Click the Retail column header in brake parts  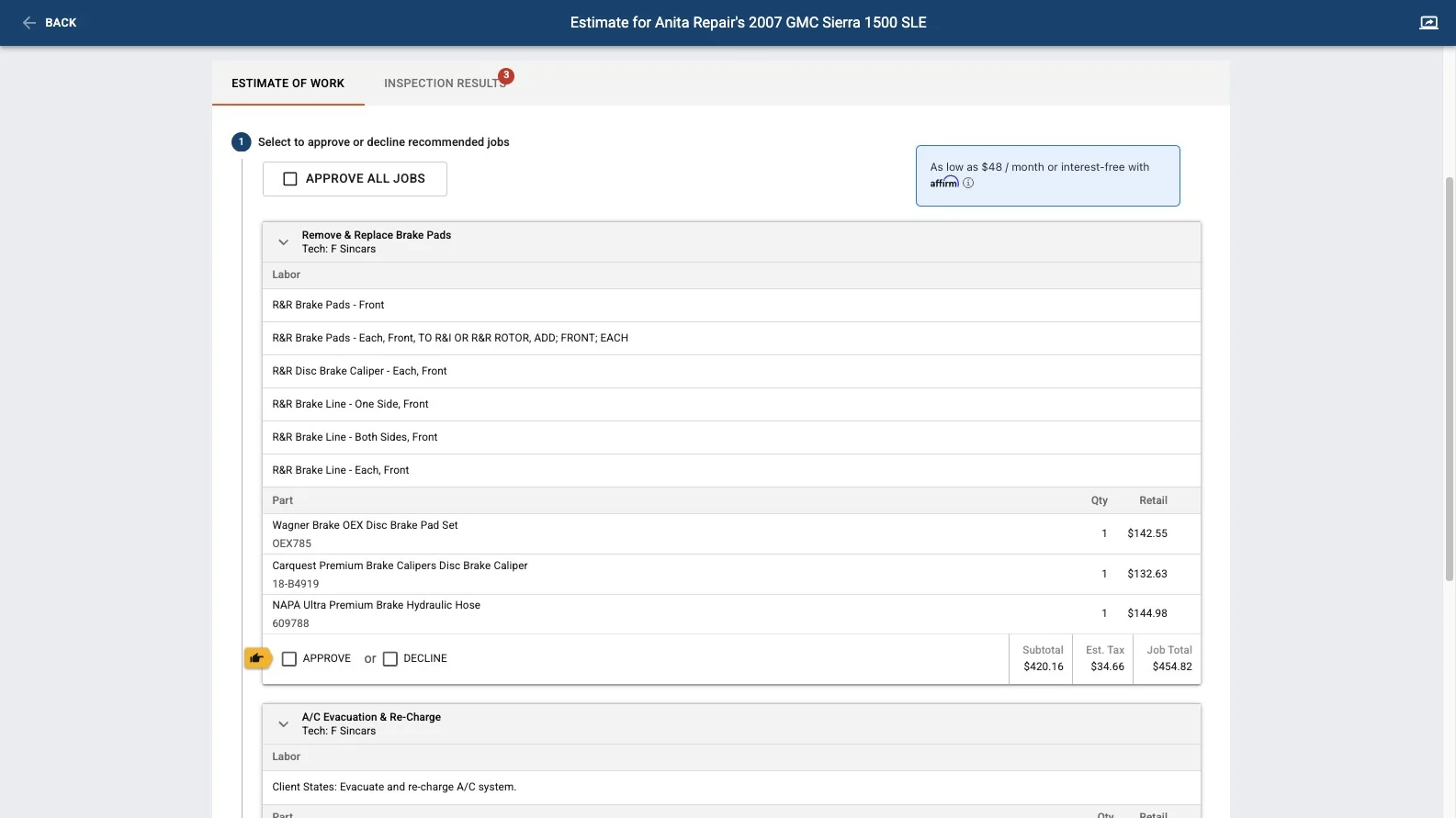pos(1153,501)
